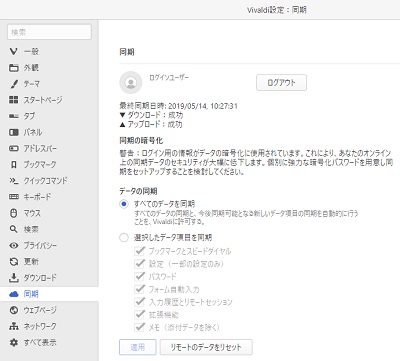
Task: Click the bookmark icon beside ブックマーク
Action: [x=14, y=164]
